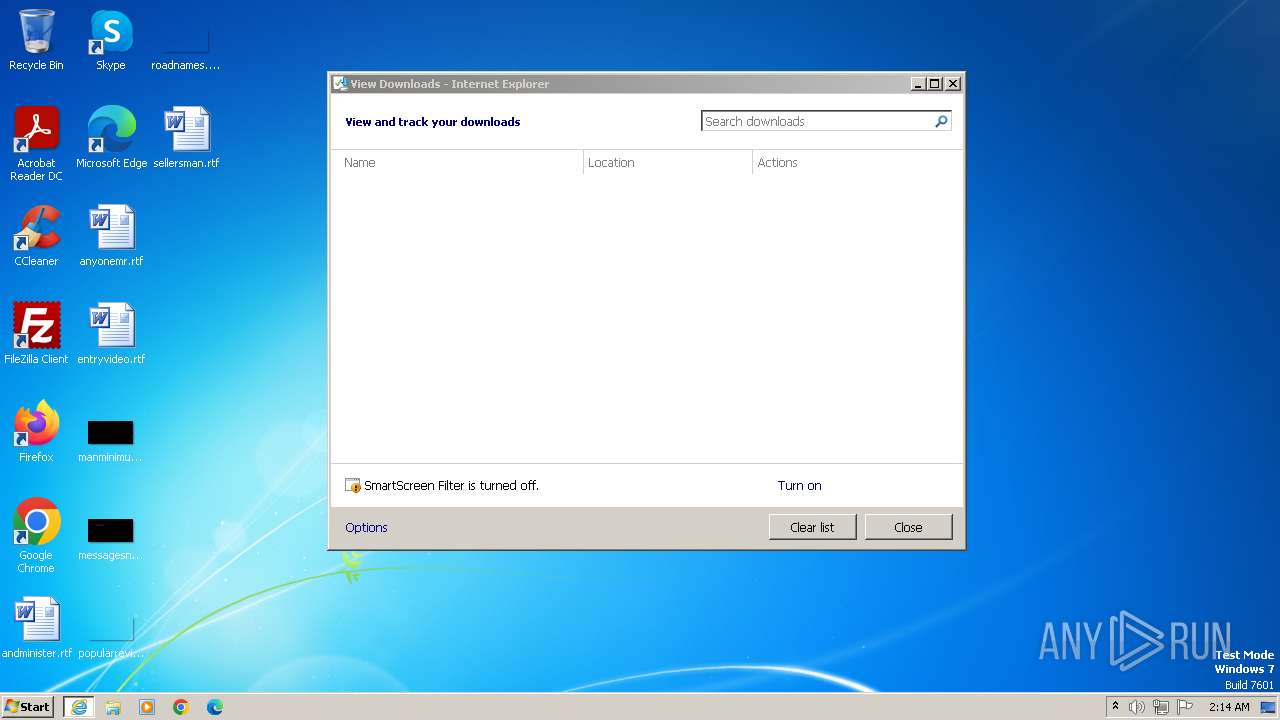
Task: Select the andminister.rtf document icon
Action: click(37, 628)
